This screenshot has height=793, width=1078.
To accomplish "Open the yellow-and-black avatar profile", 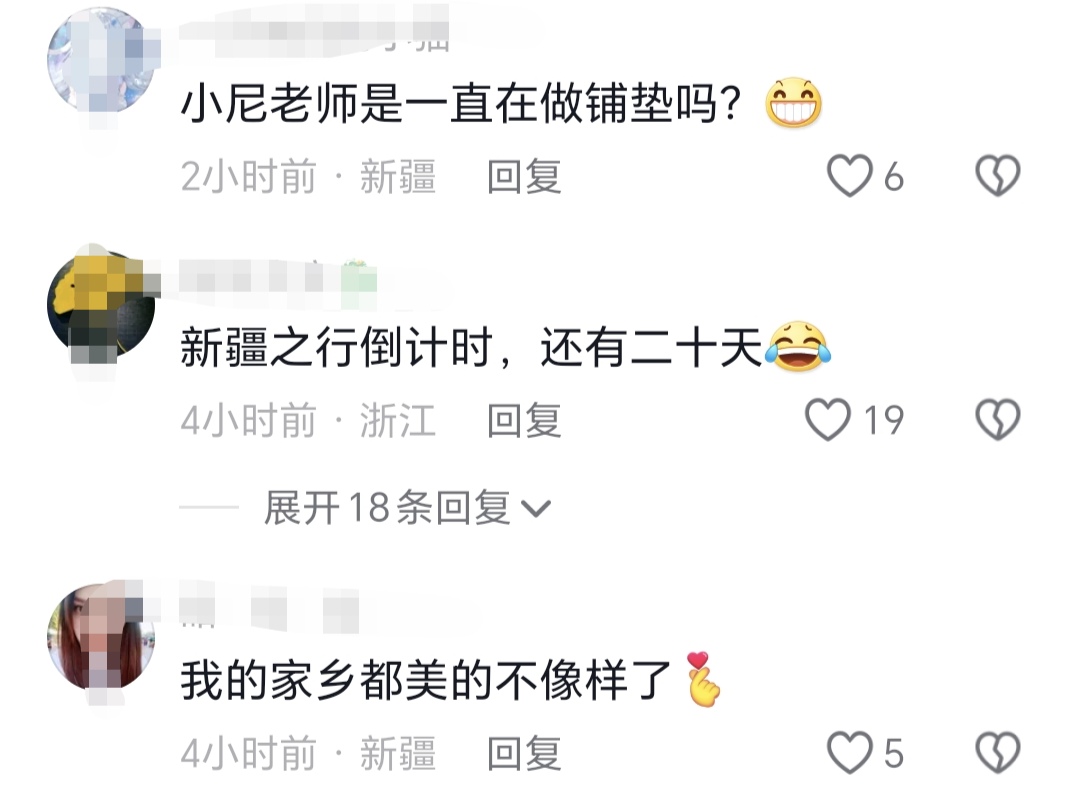I will coord(101,304).
